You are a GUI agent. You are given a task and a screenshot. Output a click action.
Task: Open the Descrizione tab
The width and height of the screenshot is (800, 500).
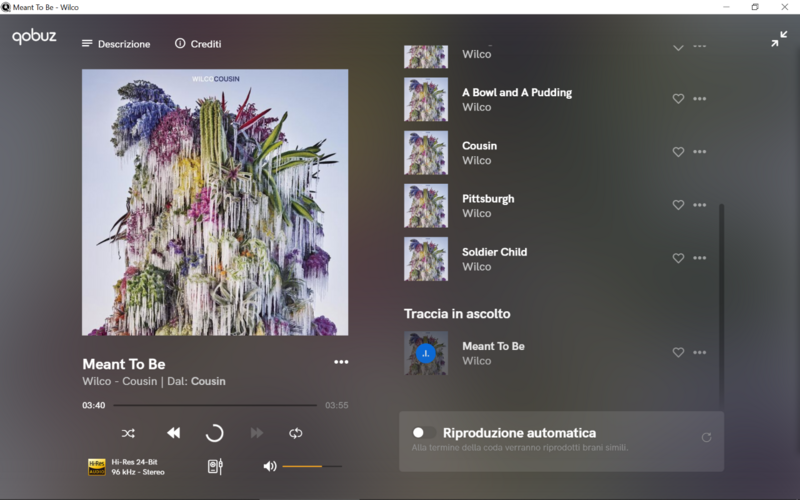(116, 44)
